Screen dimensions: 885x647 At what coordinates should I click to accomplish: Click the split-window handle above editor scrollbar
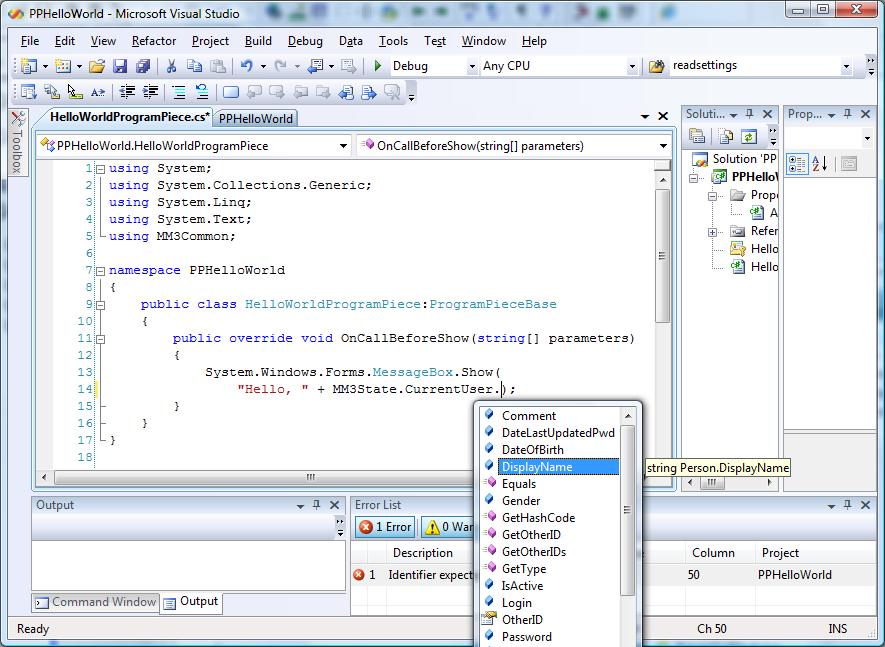pyautogui.click(x=663, y=165)
